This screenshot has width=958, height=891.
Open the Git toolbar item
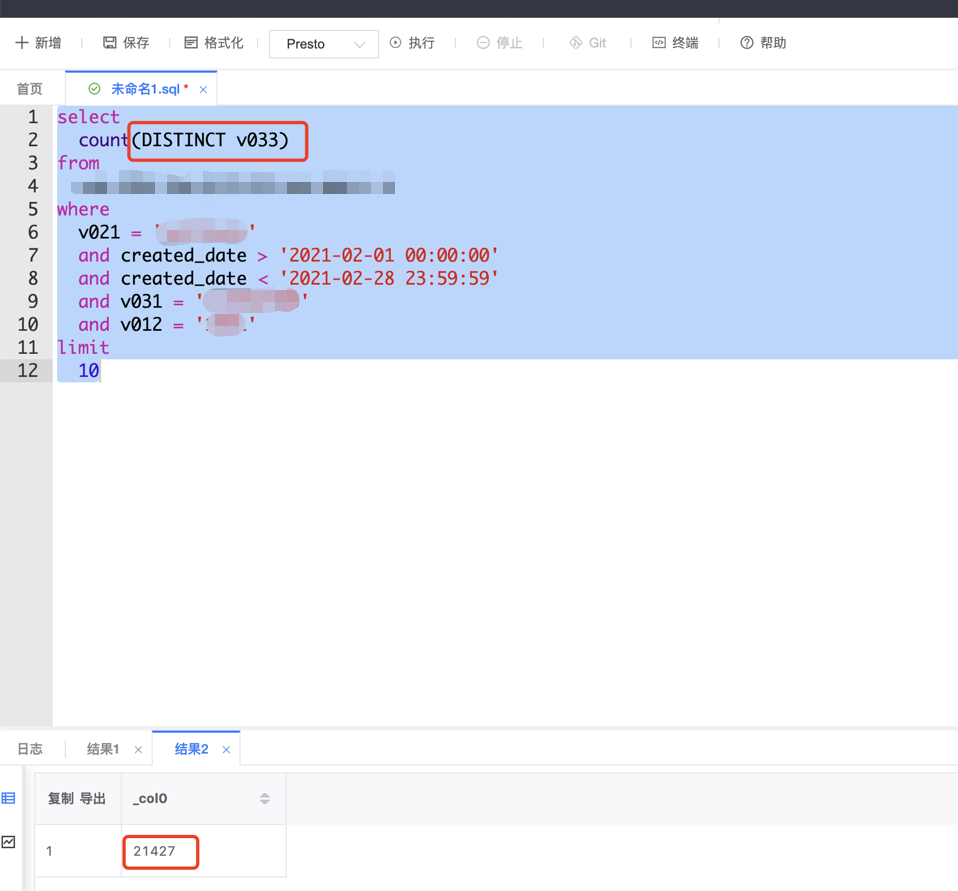point(587,43)
